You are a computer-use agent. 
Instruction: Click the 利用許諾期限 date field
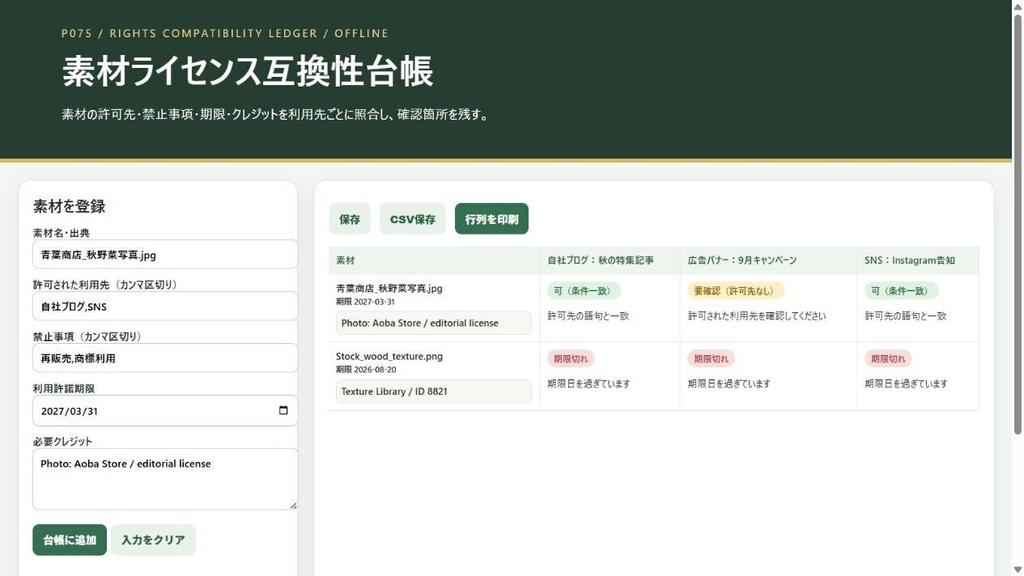click(x=165, y=411)
